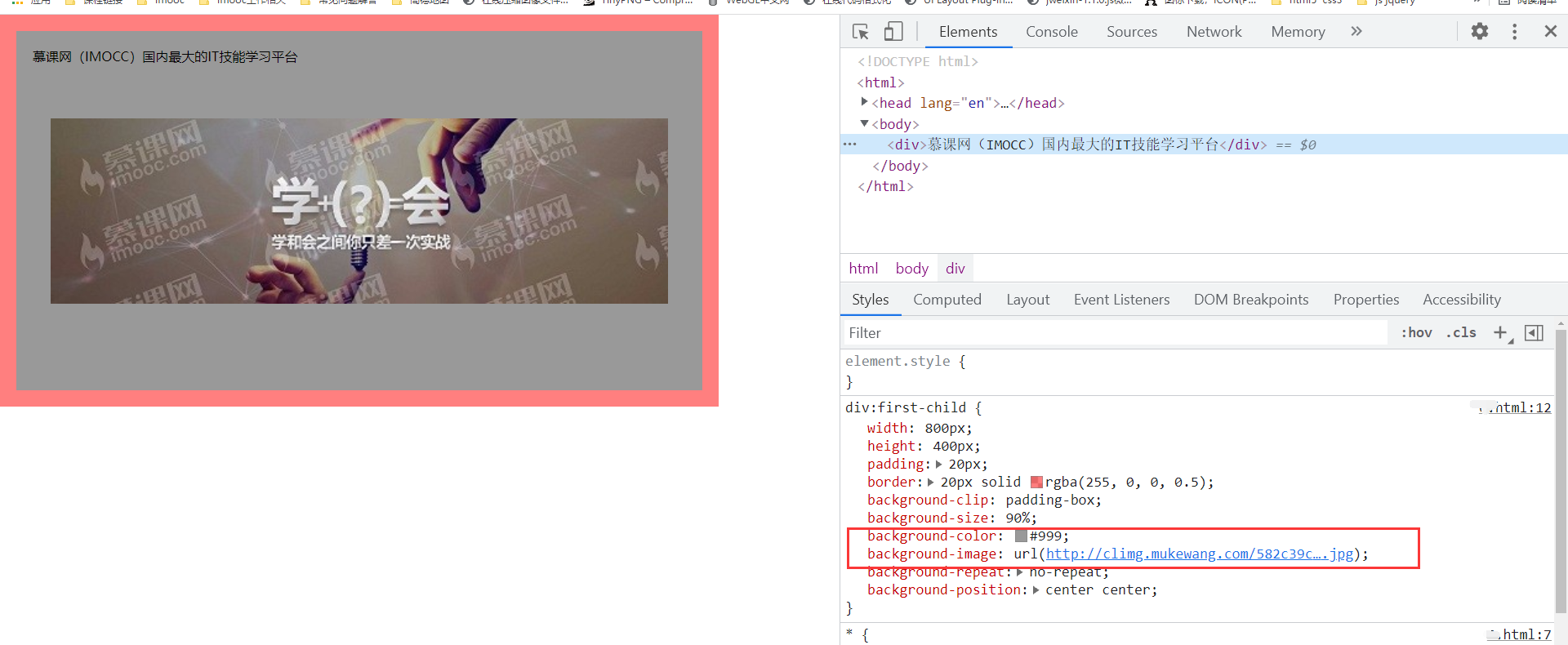1568x645 pixels.
Task: Click the background-clip value padding-box
Action: pyautogui.click(x=1049, y=500)
